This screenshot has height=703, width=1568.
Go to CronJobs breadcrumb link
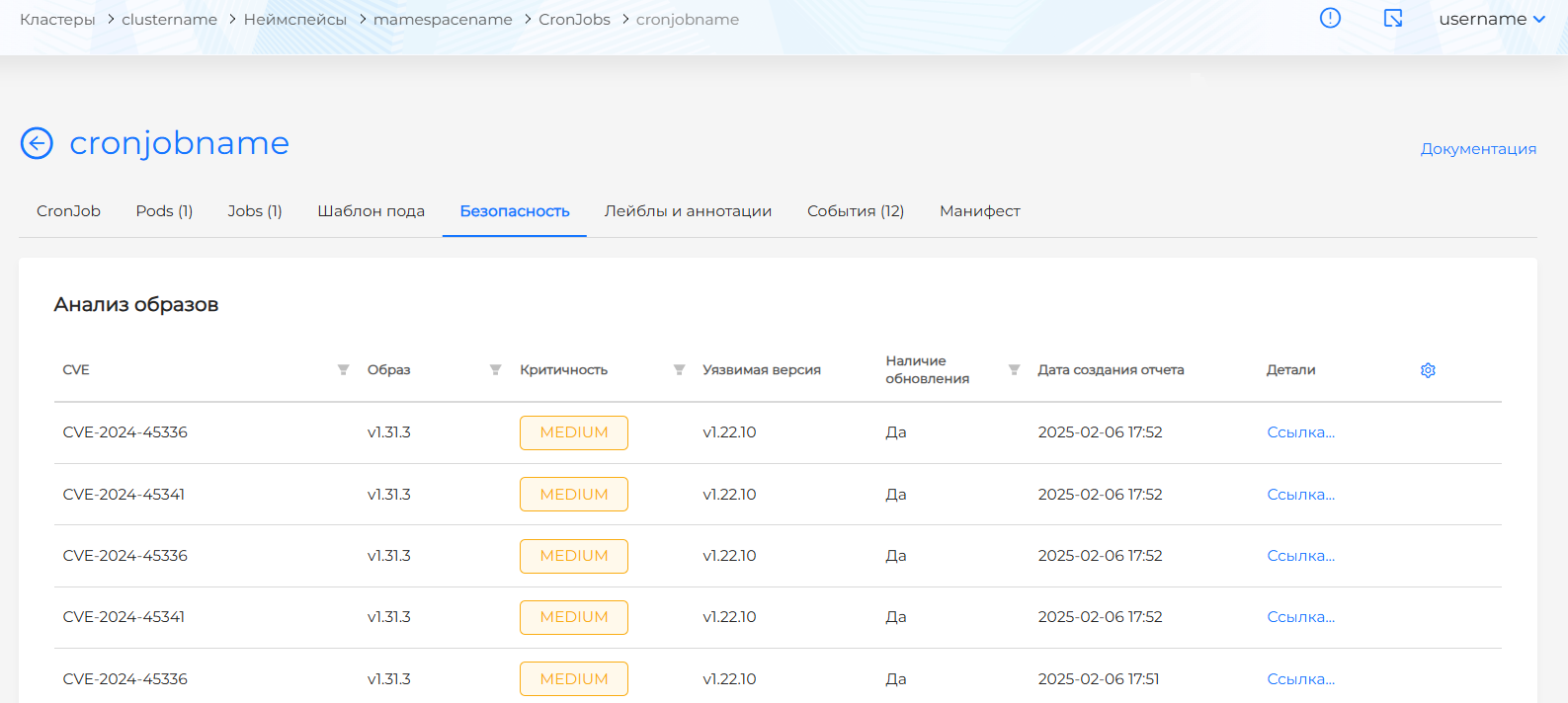(574, 20)
